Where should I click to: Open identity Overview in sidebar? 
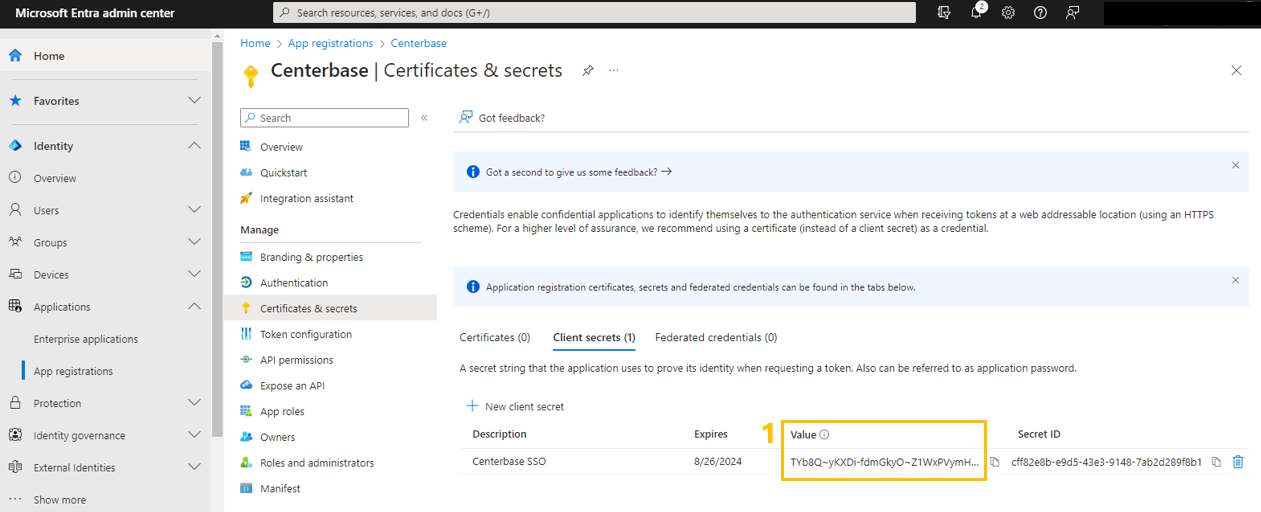pos(55,178)
